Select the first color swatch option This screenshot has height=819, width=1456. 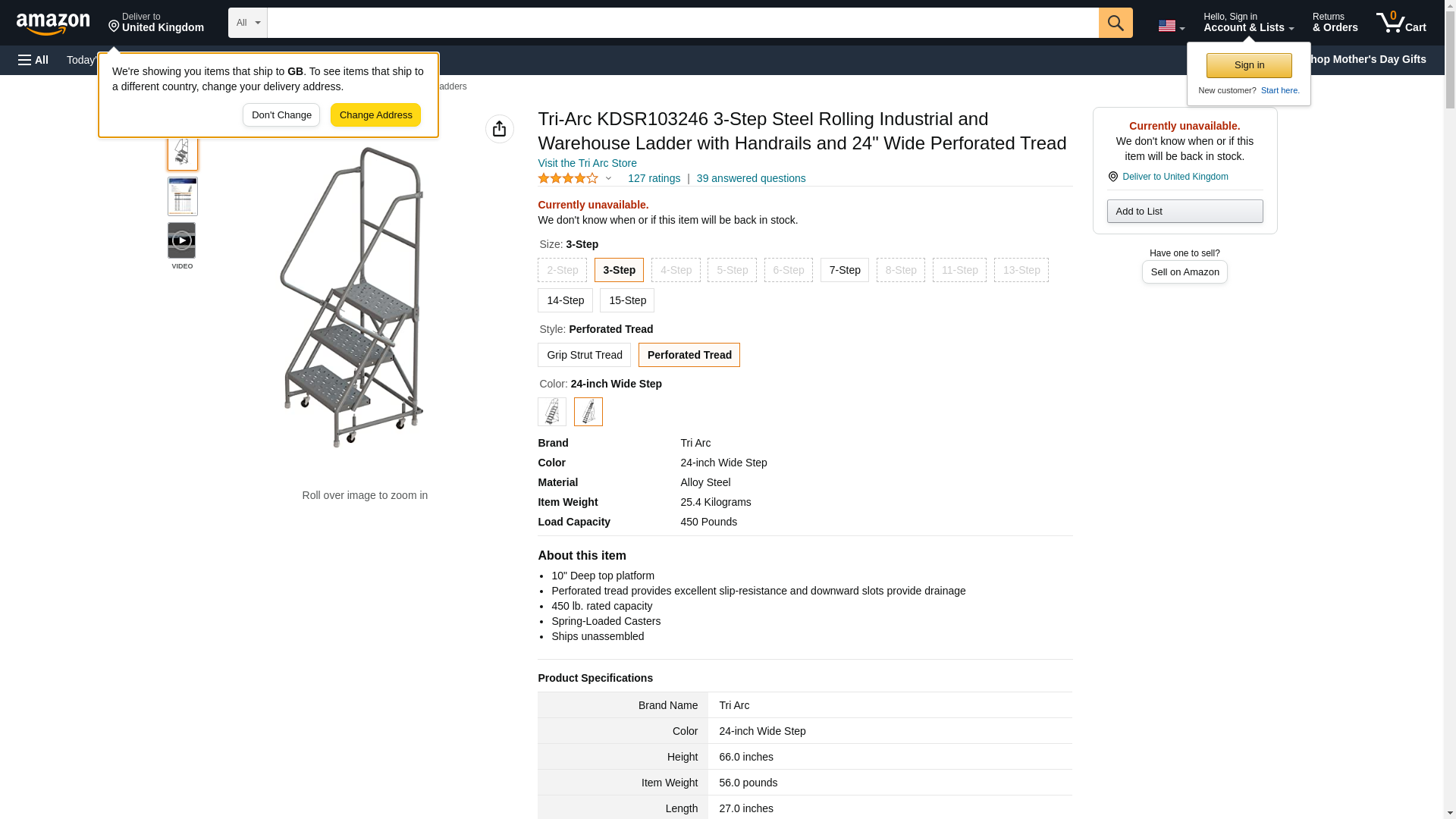[551, 412]
